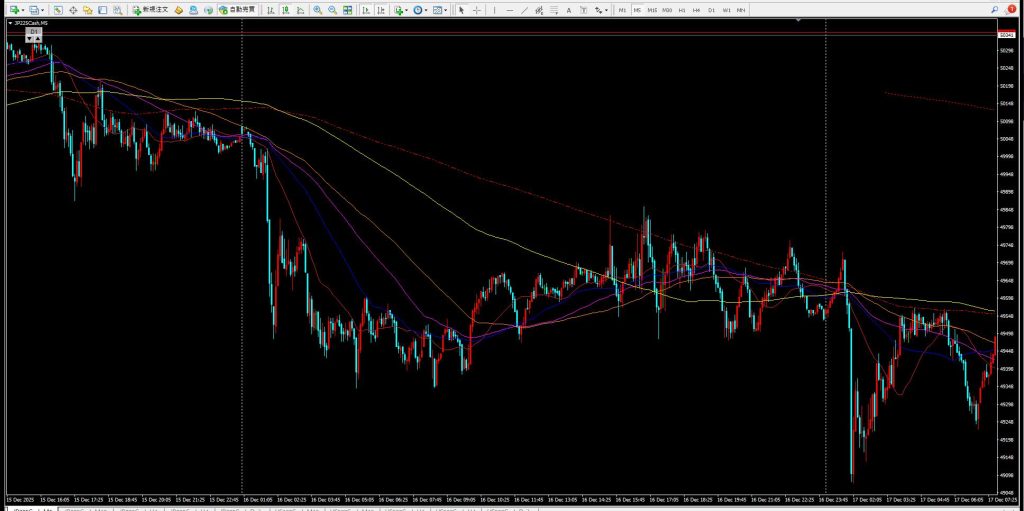Screen dimensions: 1024x511
Task: Switch to the M15 timeframe
Action: click(652, 9)
